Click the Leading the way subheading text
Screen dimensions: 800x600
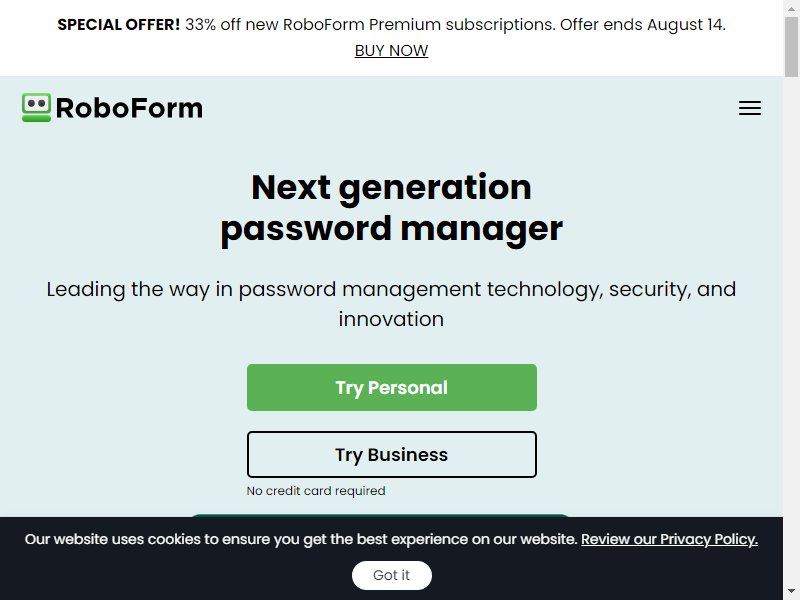click(391, 304)
